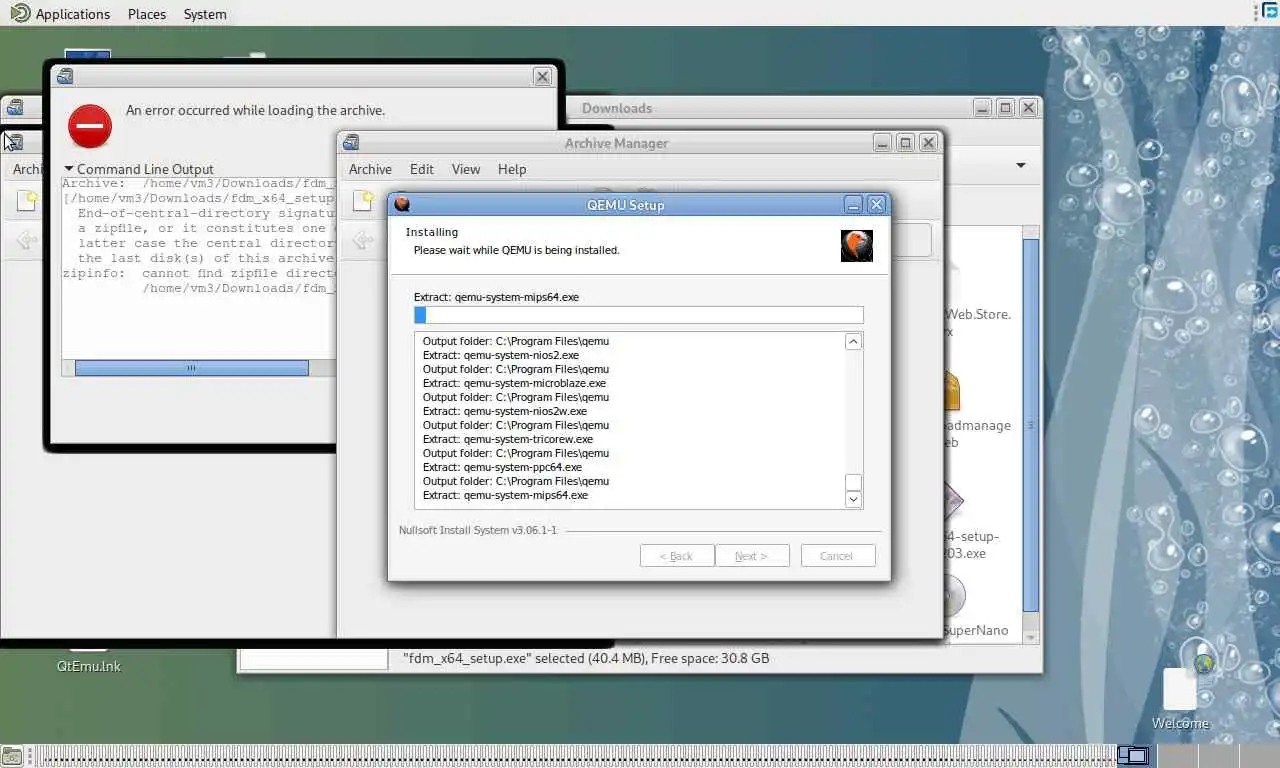
Task: Click the install log scroll up arrow
Action: pyautogui.click(x=853, y=342)
